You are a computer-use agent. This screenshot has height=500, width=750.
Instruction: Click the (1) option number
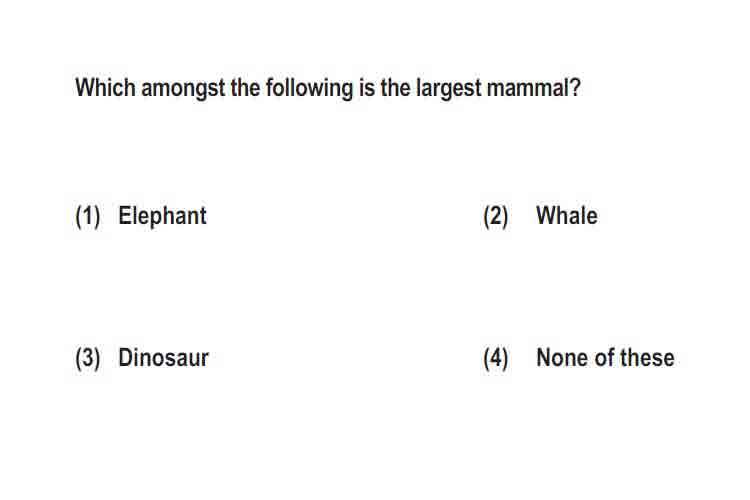[88, 217]
